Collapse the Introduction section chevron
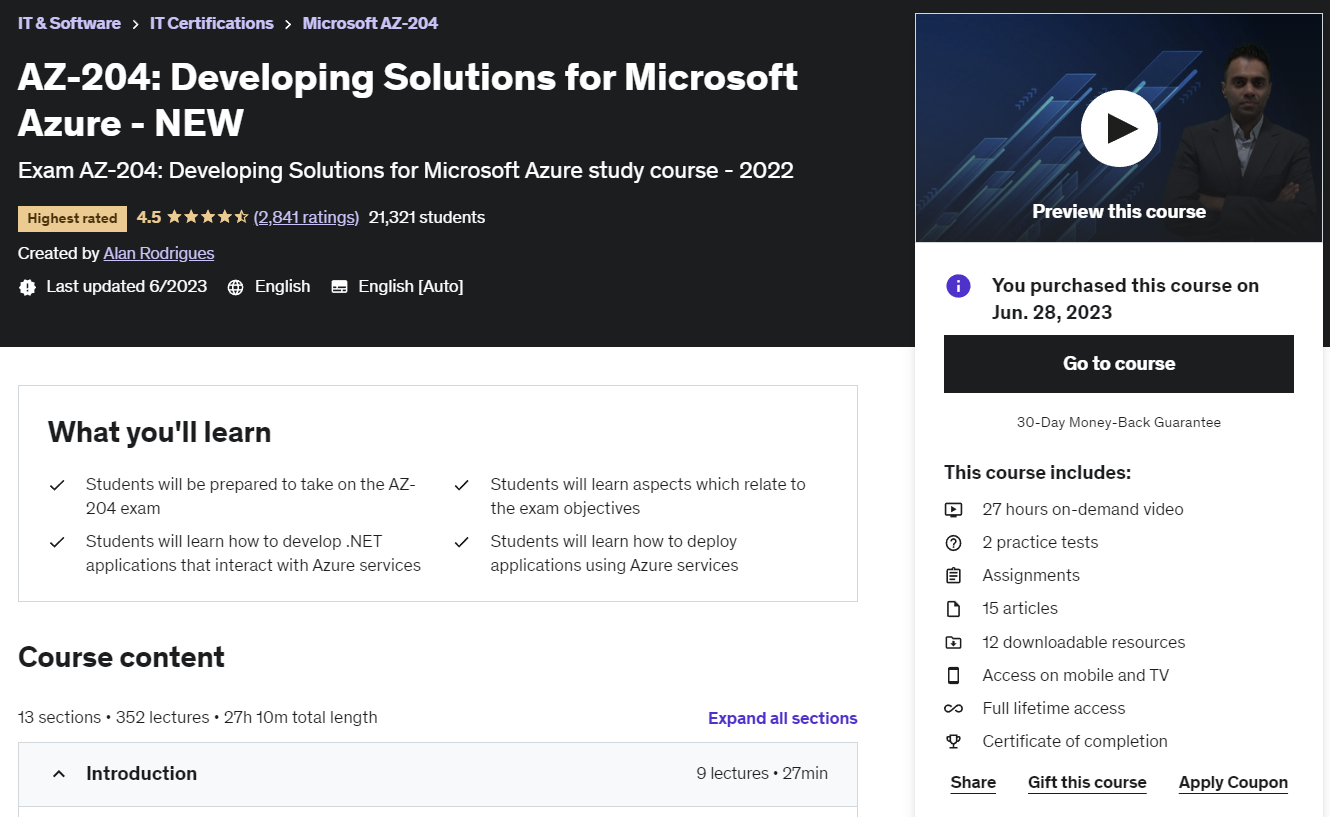 point(59,774)
